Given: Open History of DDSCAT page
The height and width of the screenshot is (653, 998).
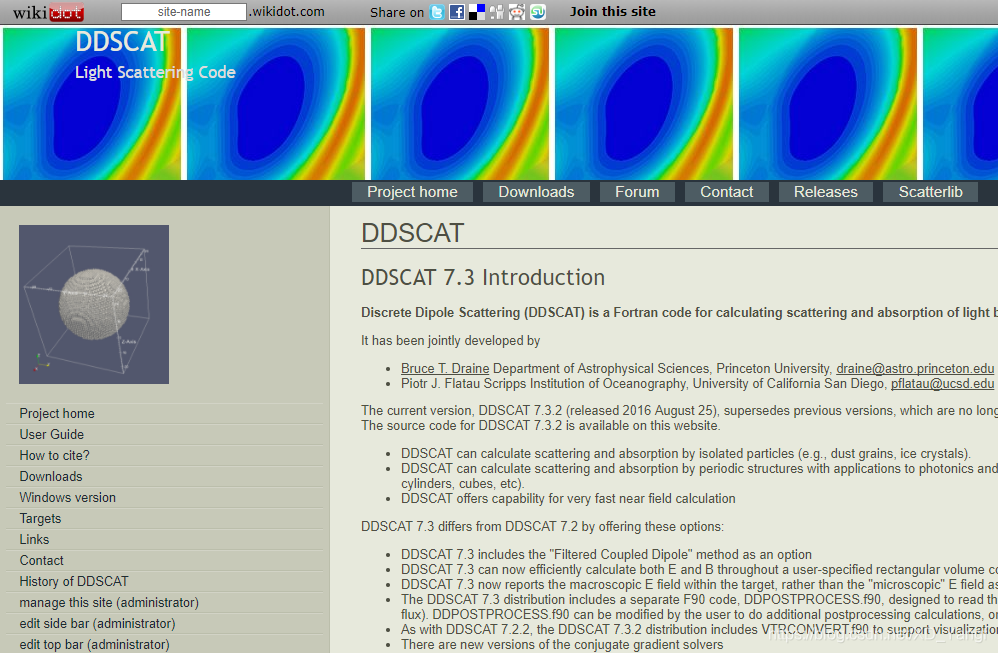Looking at the screenshot, I should pyautogui.click(x=74, y=582).
